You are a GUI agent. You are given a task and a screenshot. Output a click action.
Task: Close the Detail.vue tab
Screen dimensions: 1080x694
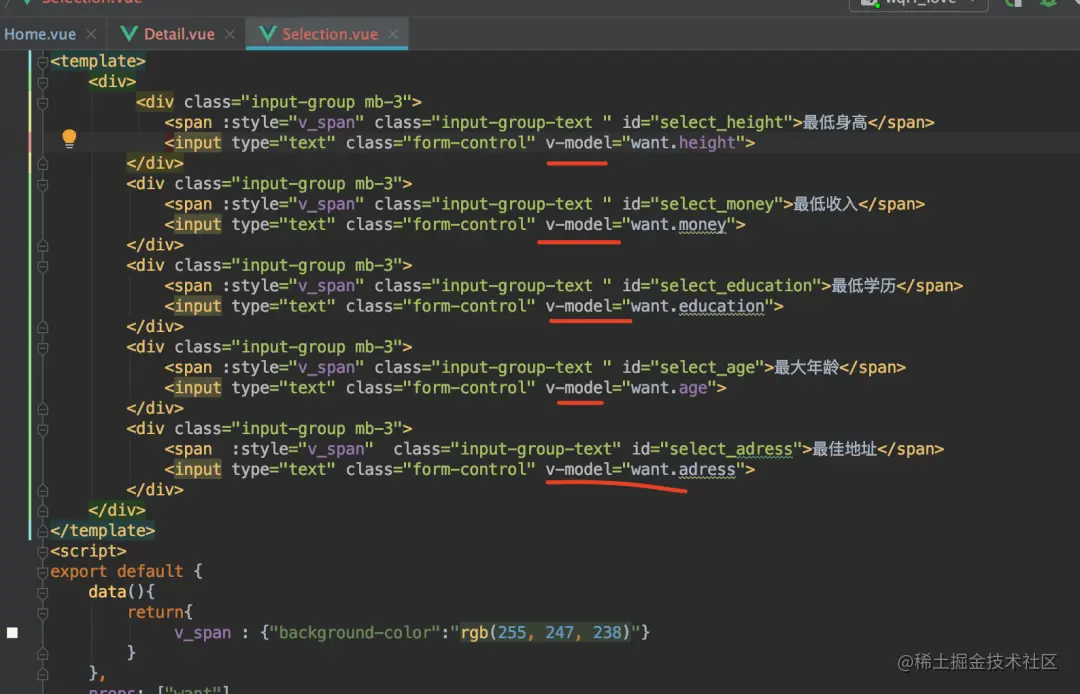230,34
